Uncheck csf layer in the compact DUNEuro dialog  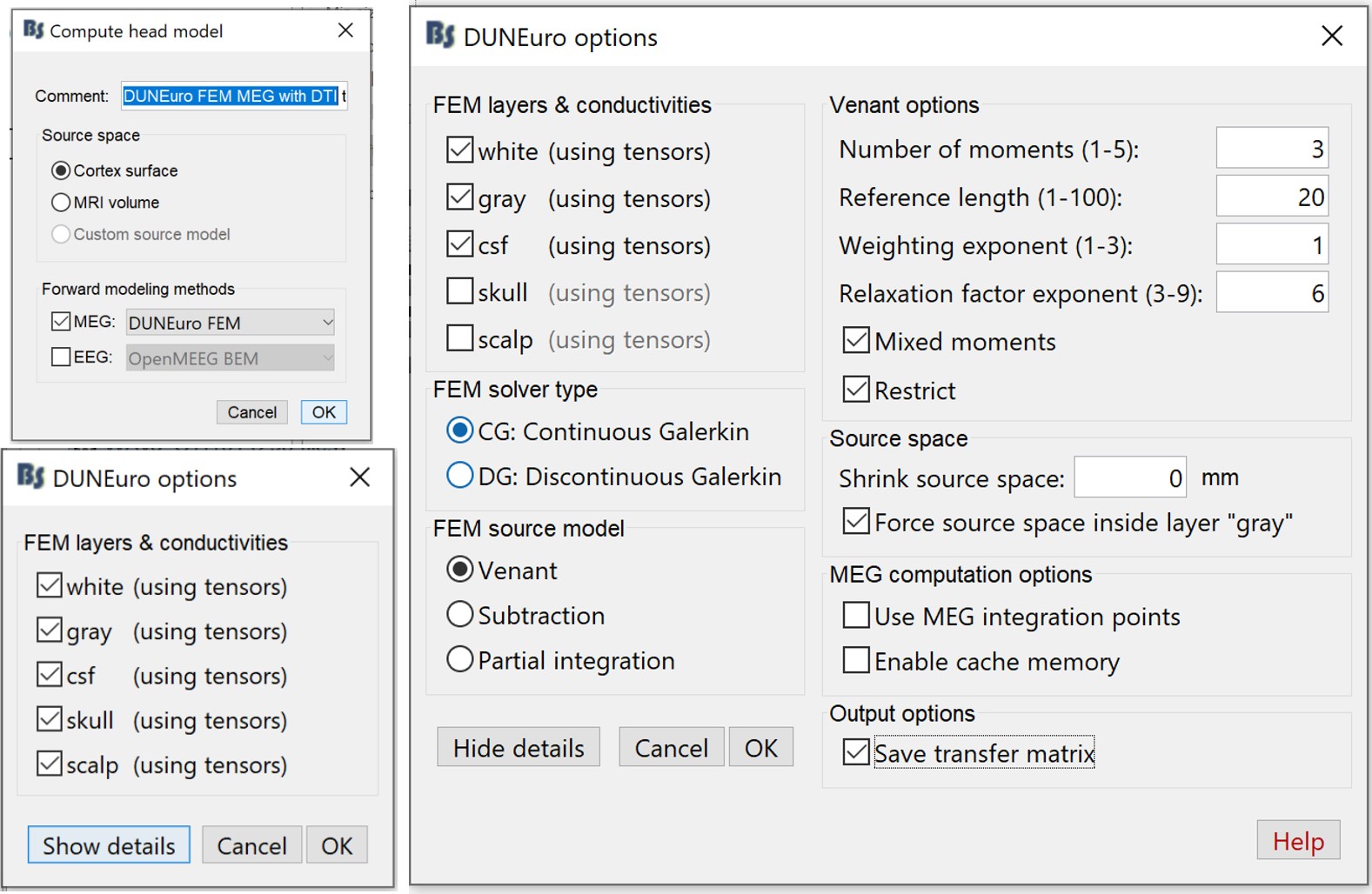click(50, 675)
